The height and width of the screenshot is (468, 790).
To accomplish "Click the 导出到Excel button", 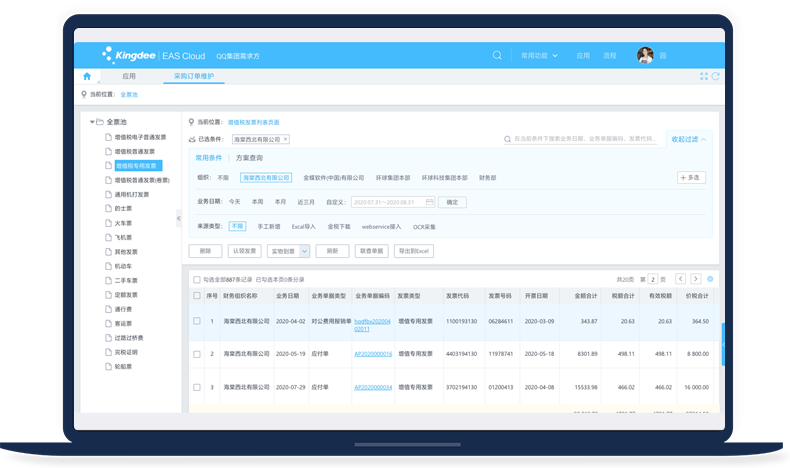I will coord(413,251).
